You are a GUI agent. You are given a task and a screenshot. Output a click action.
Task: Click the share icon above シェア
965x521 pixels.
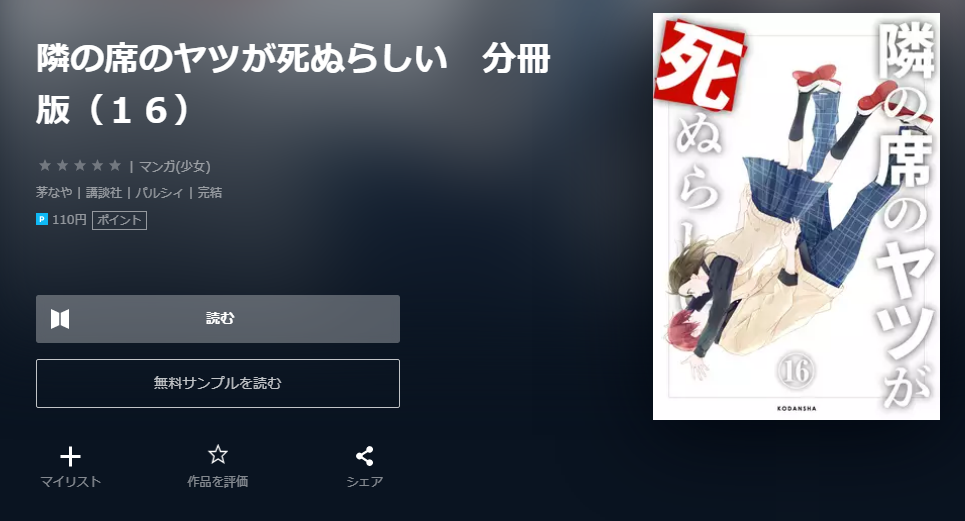click(x=364, y=456)
